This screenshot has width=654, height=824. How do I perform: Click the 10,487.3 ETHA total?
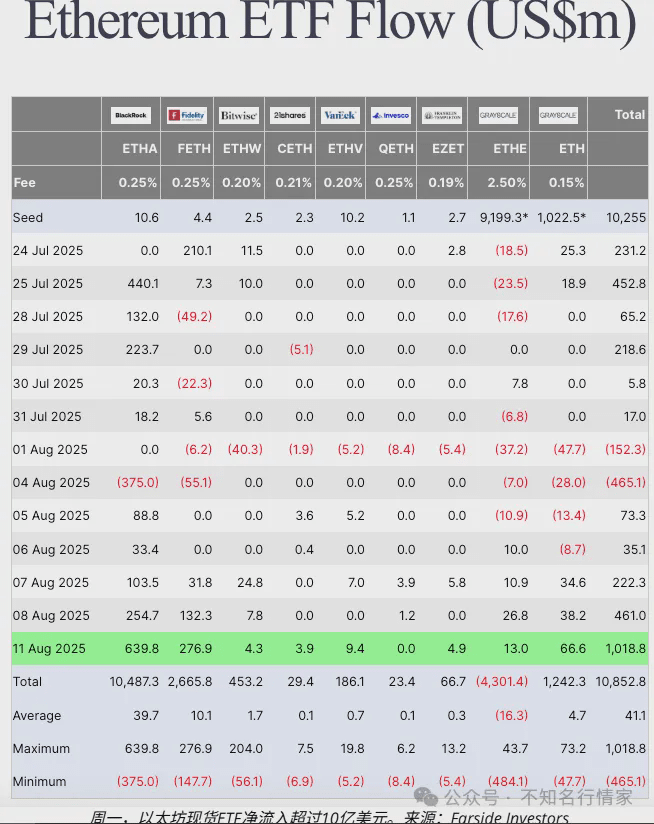(x=134, y=682)
